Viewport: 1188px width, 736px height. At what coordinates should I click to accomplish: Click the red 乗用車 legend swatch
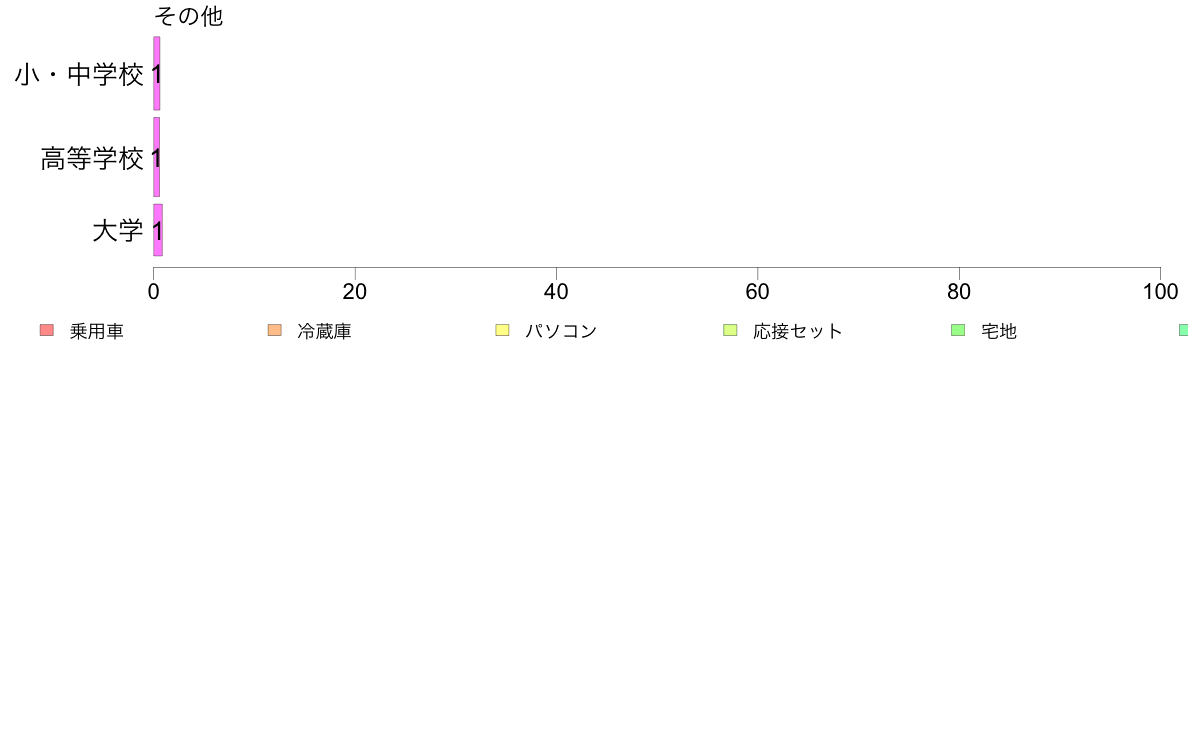point(47,330)
